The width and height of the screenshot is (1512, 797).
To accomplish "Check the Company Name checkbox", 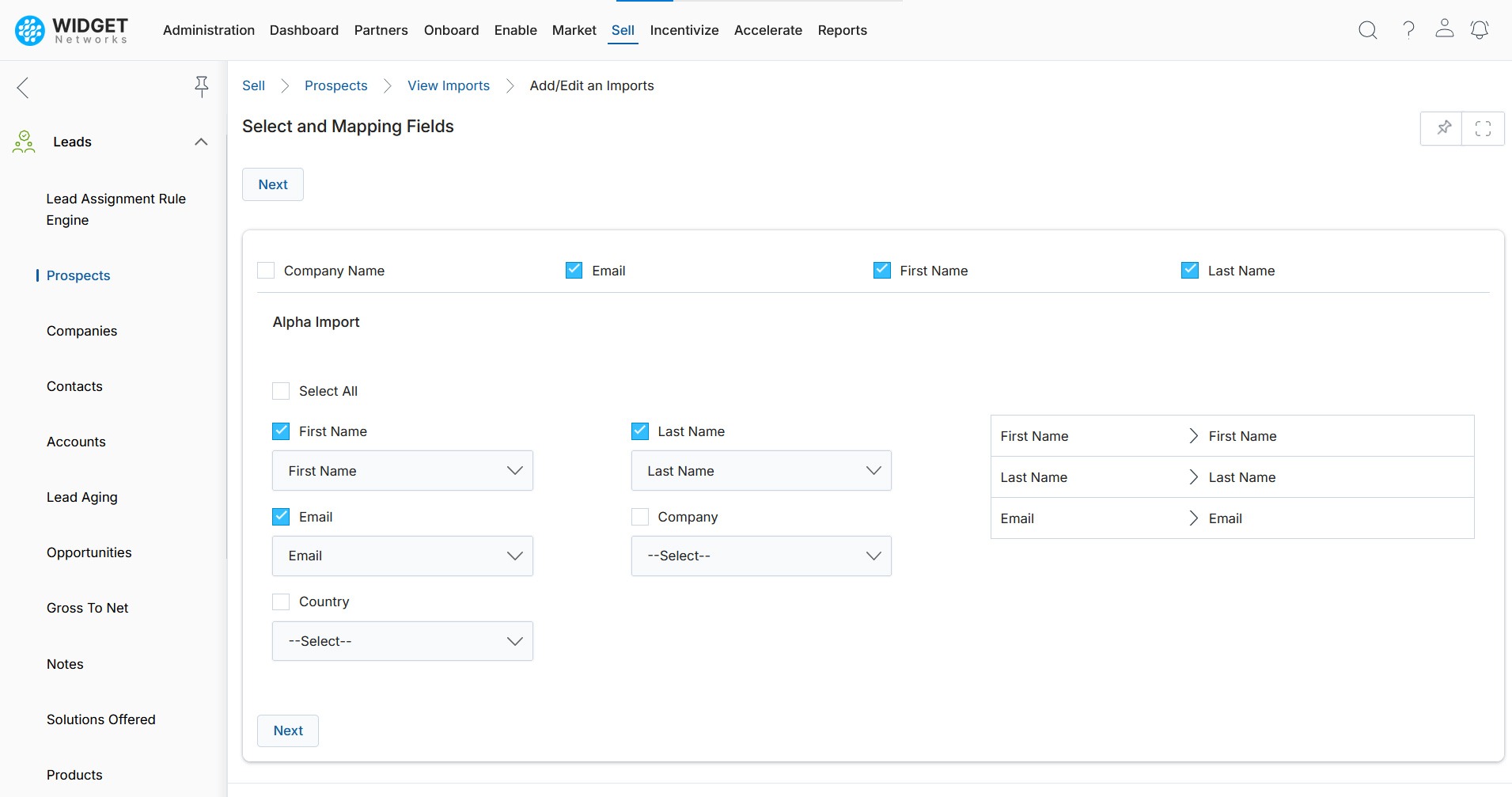I will point(266,271).
